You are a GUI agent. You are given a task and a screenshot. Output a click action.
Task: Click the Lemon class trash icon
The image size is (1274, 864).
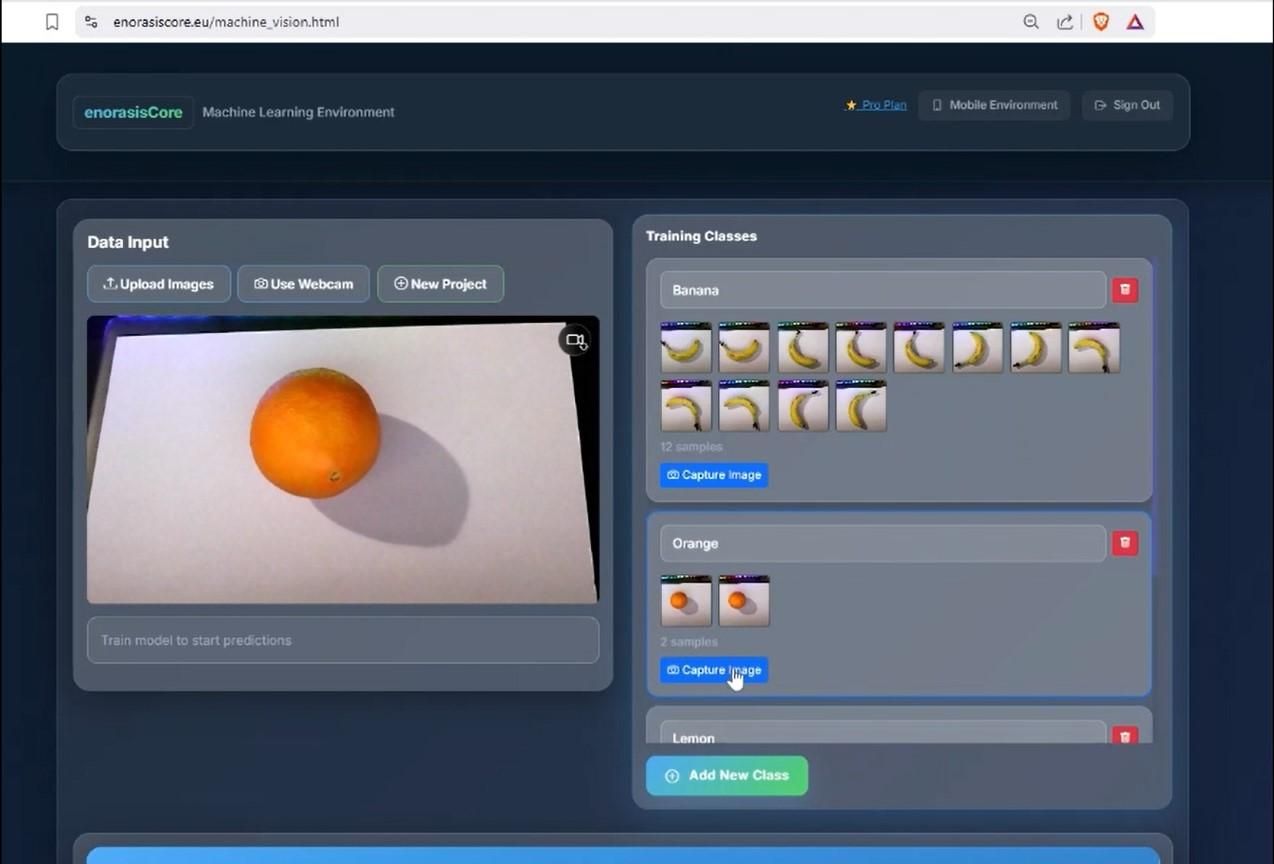[x=1125, y=736]
